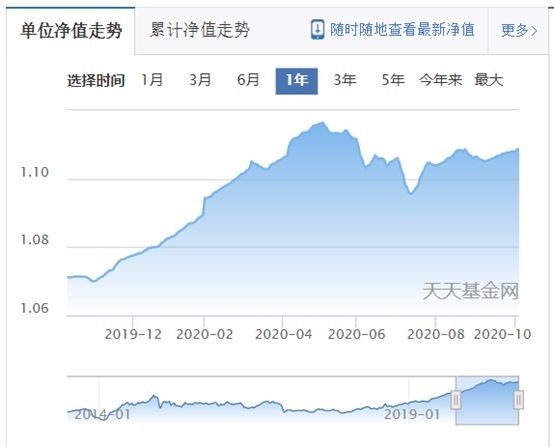
Task: Open the 累计净值走势 tab
Action: (x=200, y=30)
